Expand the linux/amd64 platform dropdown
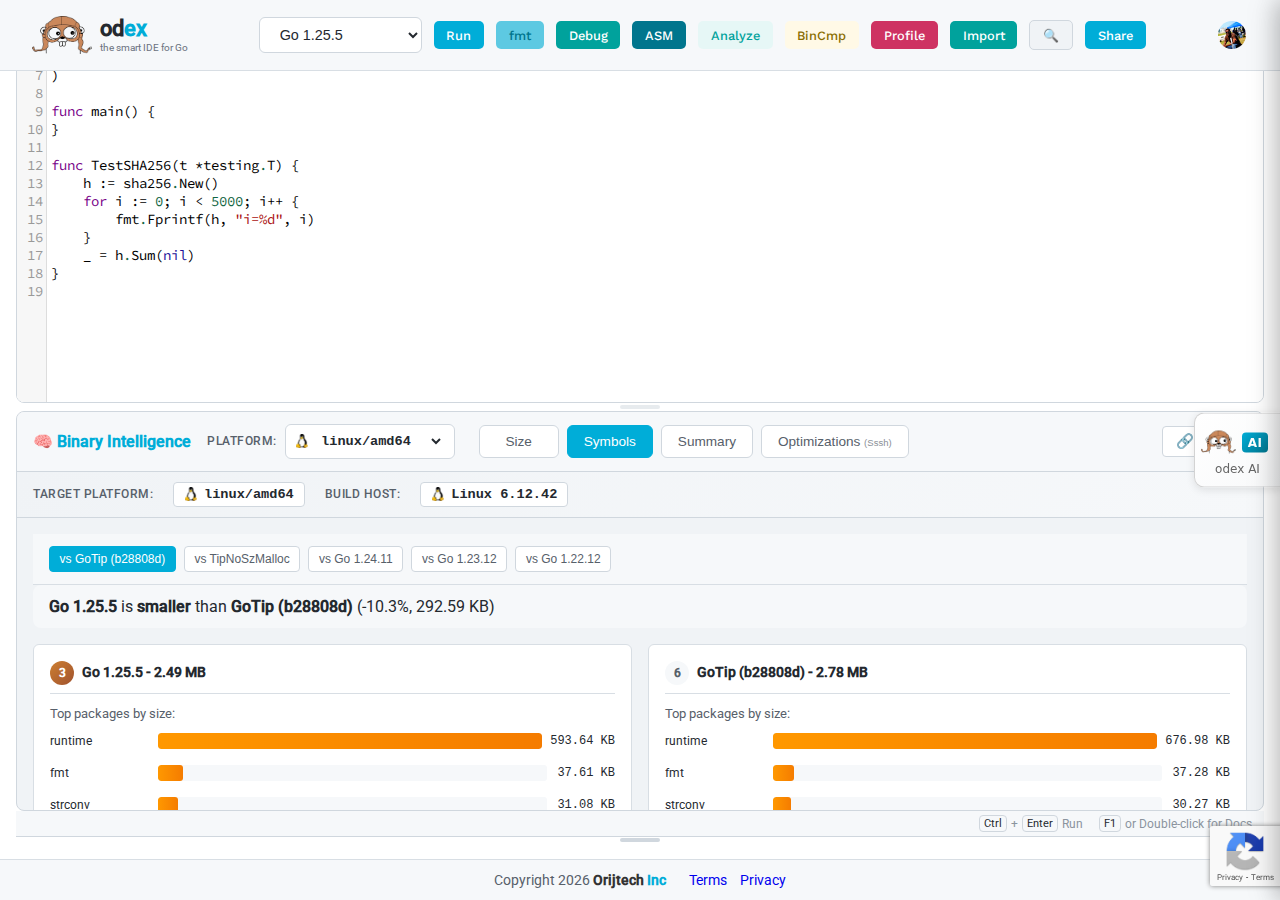The height and width of the screenshot is (900, 1280). point(370,441)
